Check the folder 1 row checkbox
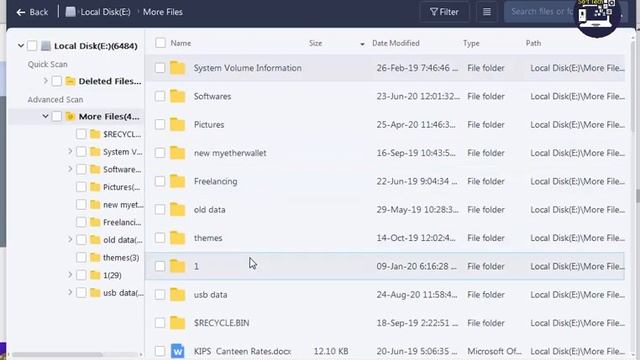The width and height of the screenshot is (640, 360). 160,266
